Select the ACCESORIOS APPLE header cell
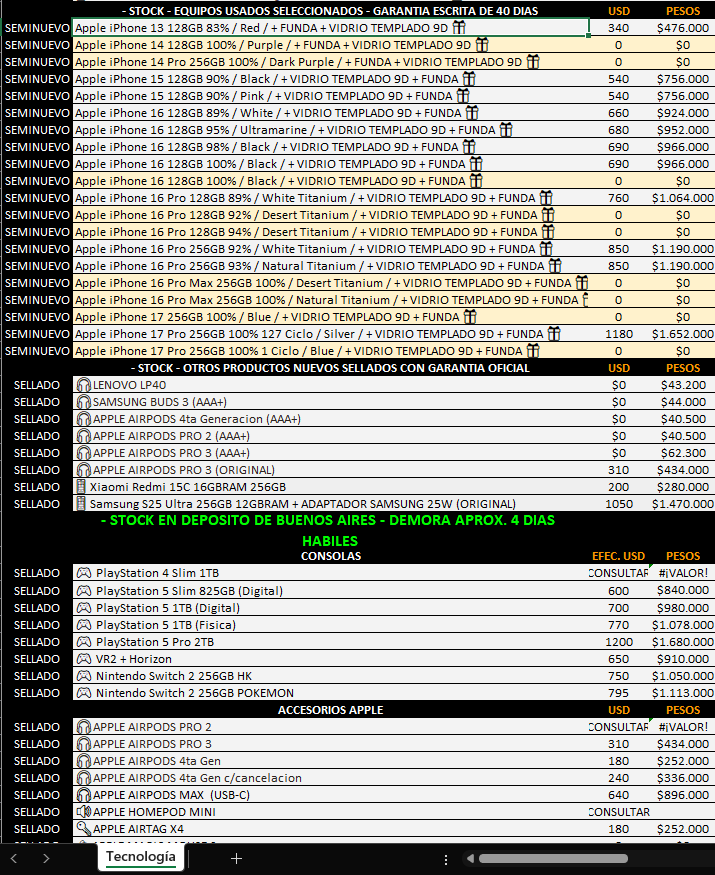The image size is (715, 875). pyautogui.click(x=330, y=710)
